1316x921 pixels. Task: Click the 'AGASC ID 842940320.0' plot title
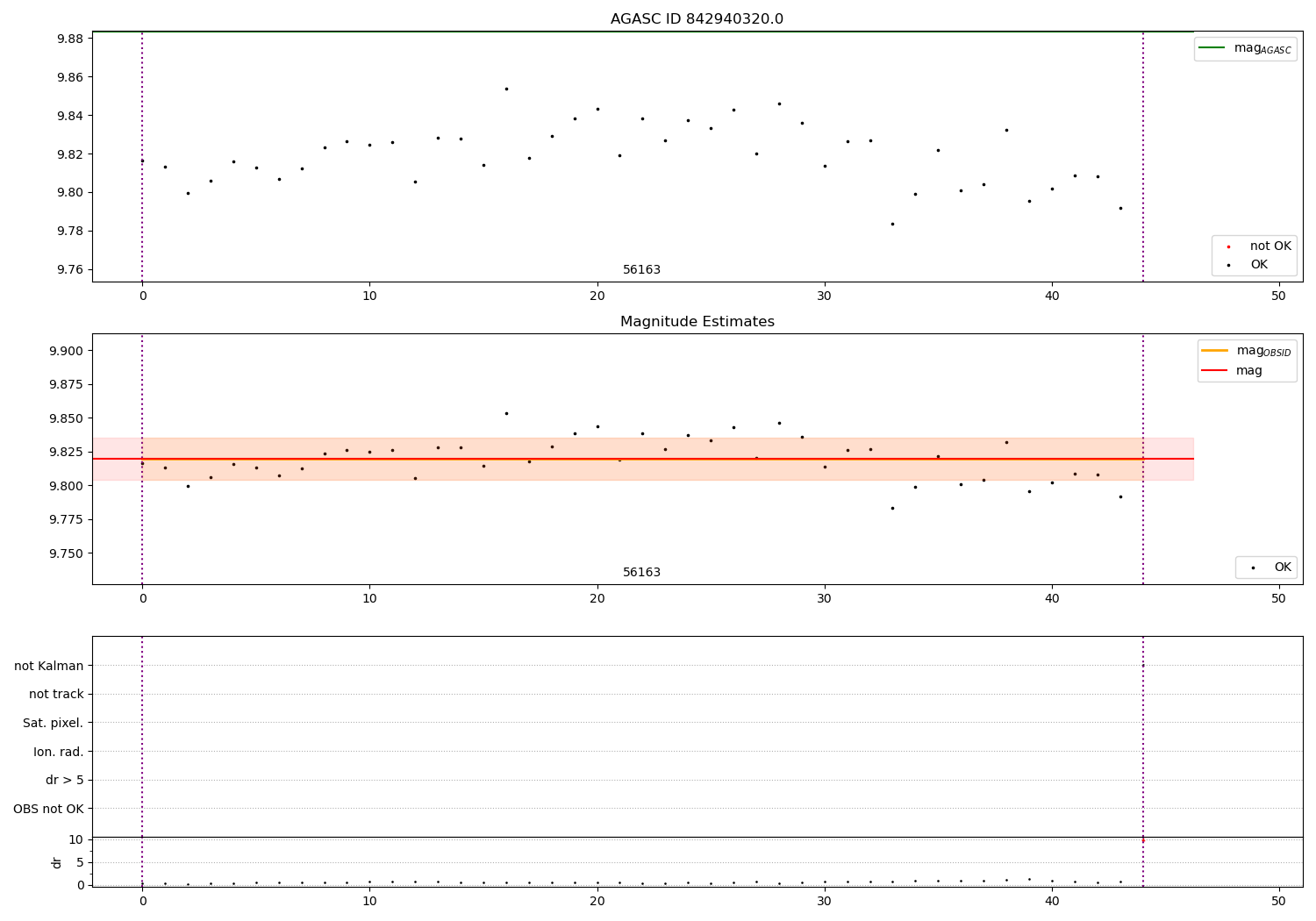coord(697,19)
